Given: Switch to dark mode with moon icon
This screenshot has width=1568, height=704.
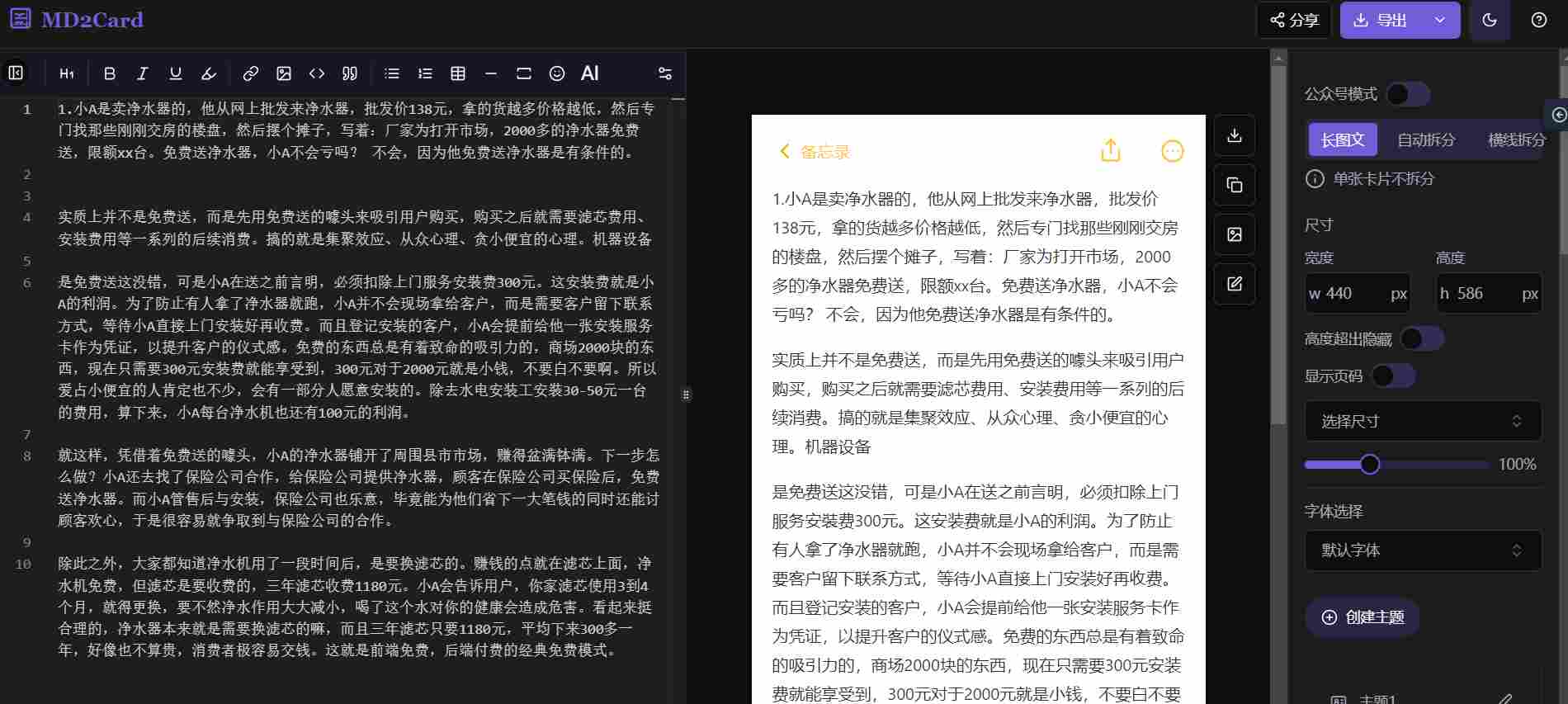Looking at the screenshot, I should [1490, 20].
